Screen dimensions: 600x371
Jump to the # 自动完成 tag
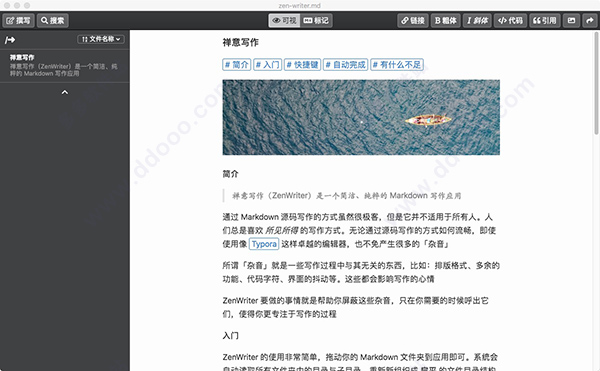point(346,65)
